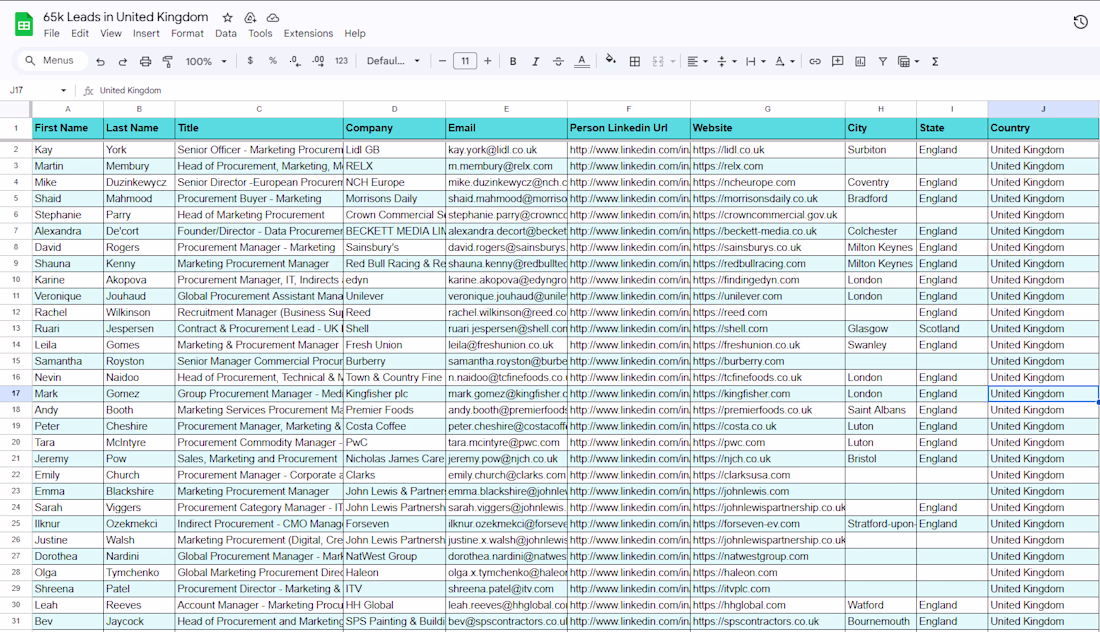
Task: Apply strikethrough formatting
Action: pyautogui.click(x=558, y=62)
